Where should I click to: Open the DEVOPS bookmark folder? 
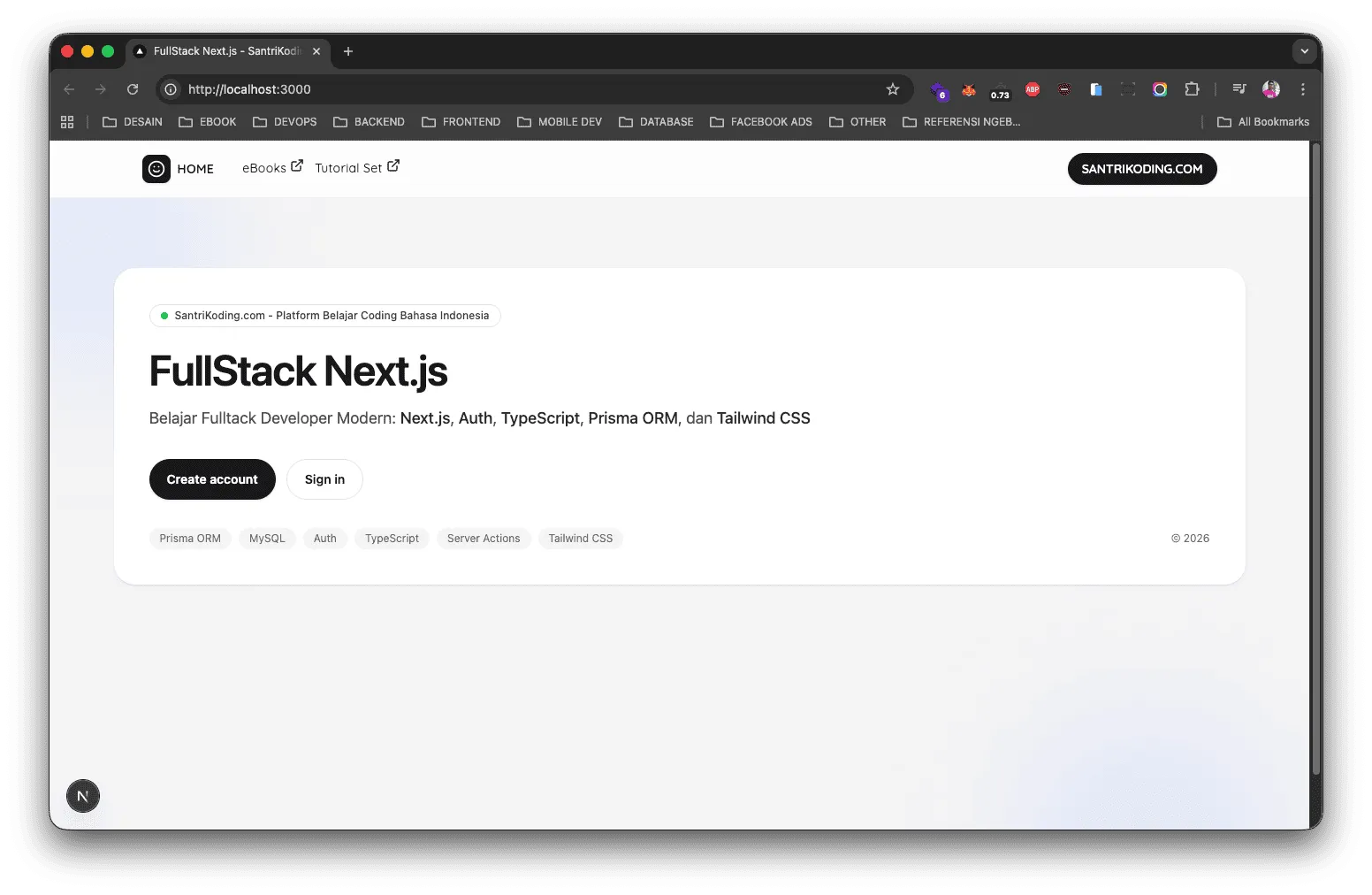tap(285, 122)
